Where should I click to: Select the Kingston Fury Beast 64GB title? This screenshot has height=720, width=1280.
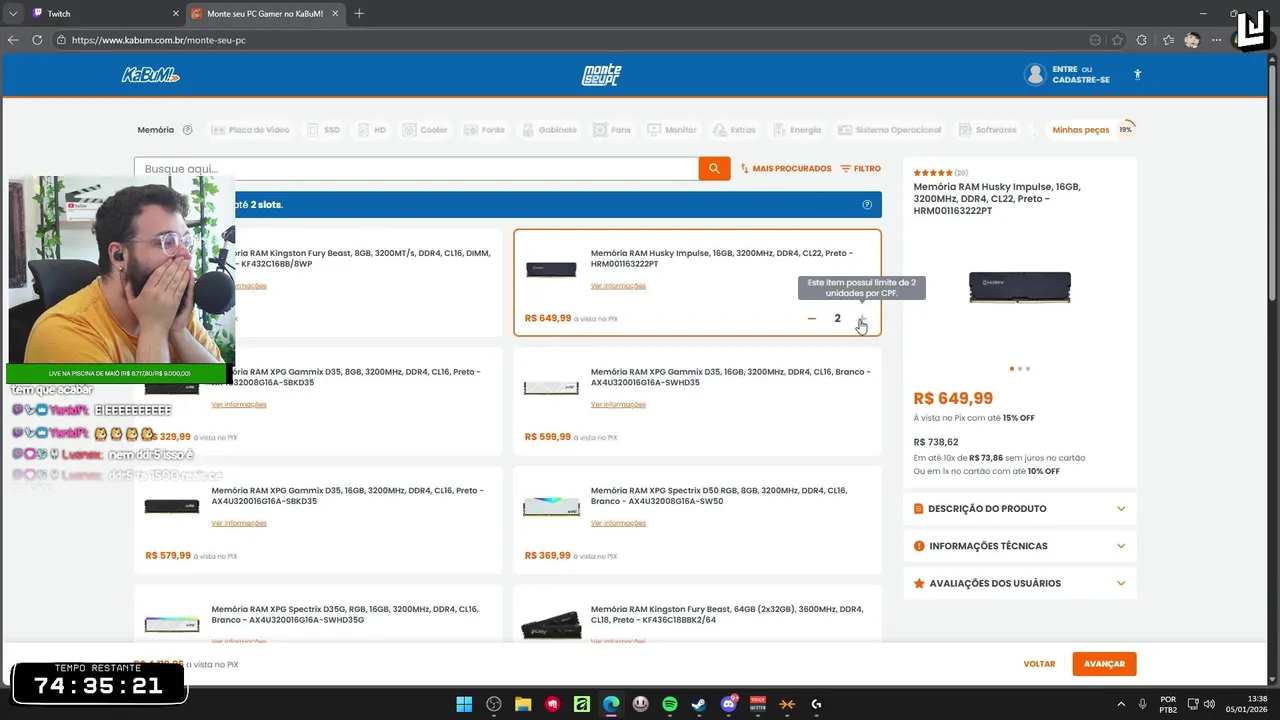click(727, 614)
